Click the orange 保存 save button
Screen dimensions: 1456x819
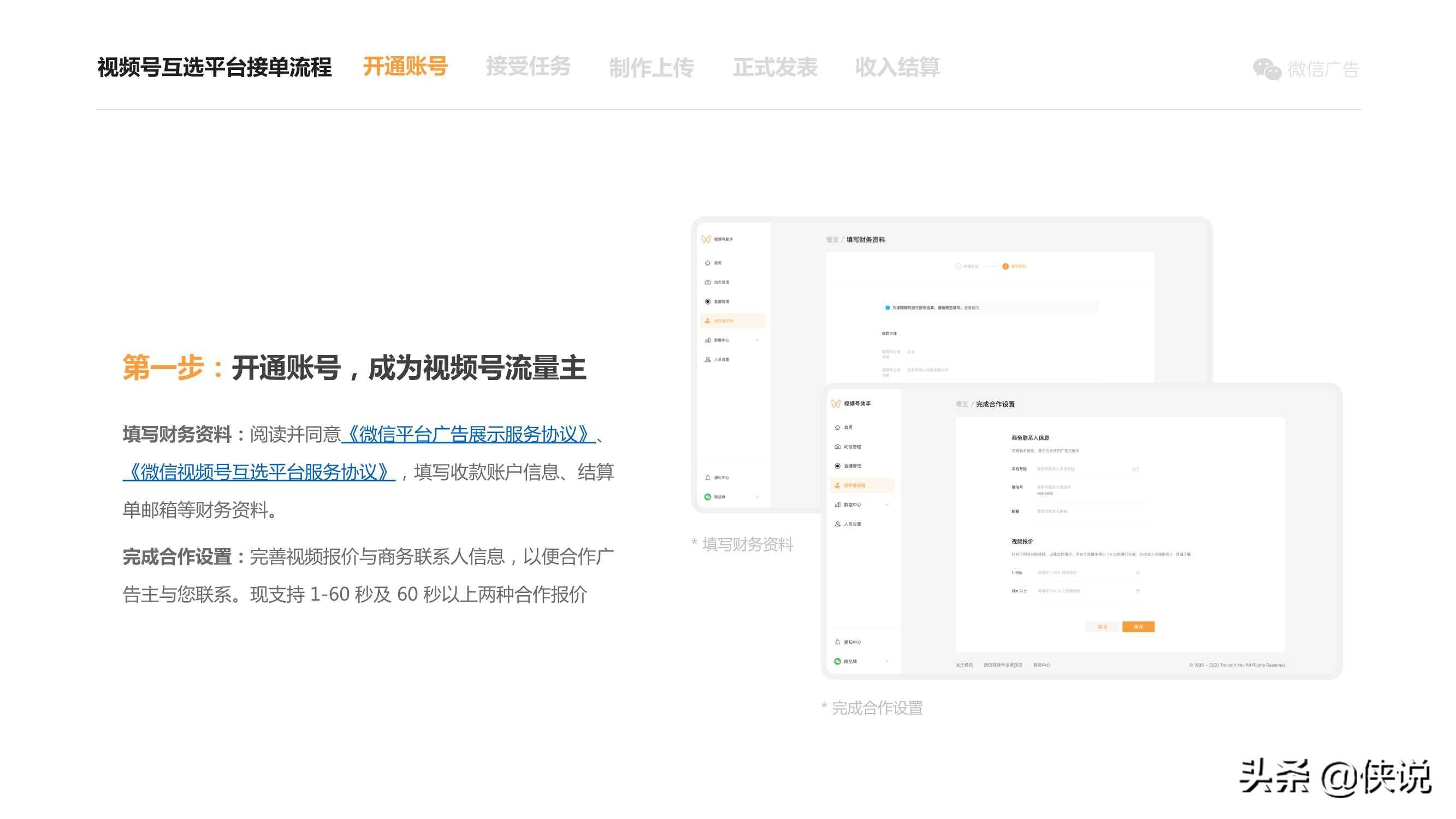pyautogui.click(x=1138, y=627)
